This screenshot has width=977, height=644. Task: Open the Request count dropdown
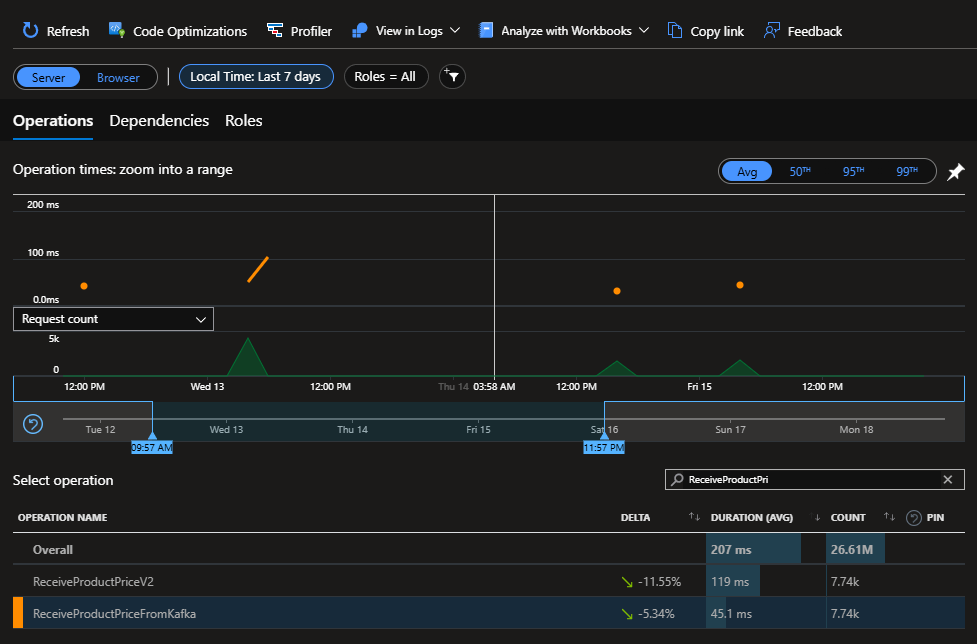pyautogui.click(x=113, y=319)
